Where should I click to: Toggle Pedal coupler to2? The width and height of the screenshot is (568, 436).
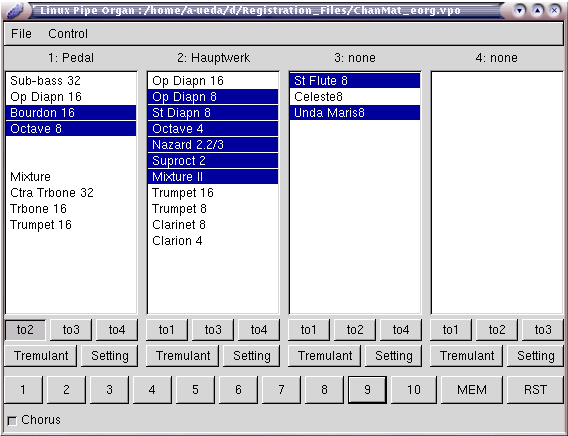[25, 330]
